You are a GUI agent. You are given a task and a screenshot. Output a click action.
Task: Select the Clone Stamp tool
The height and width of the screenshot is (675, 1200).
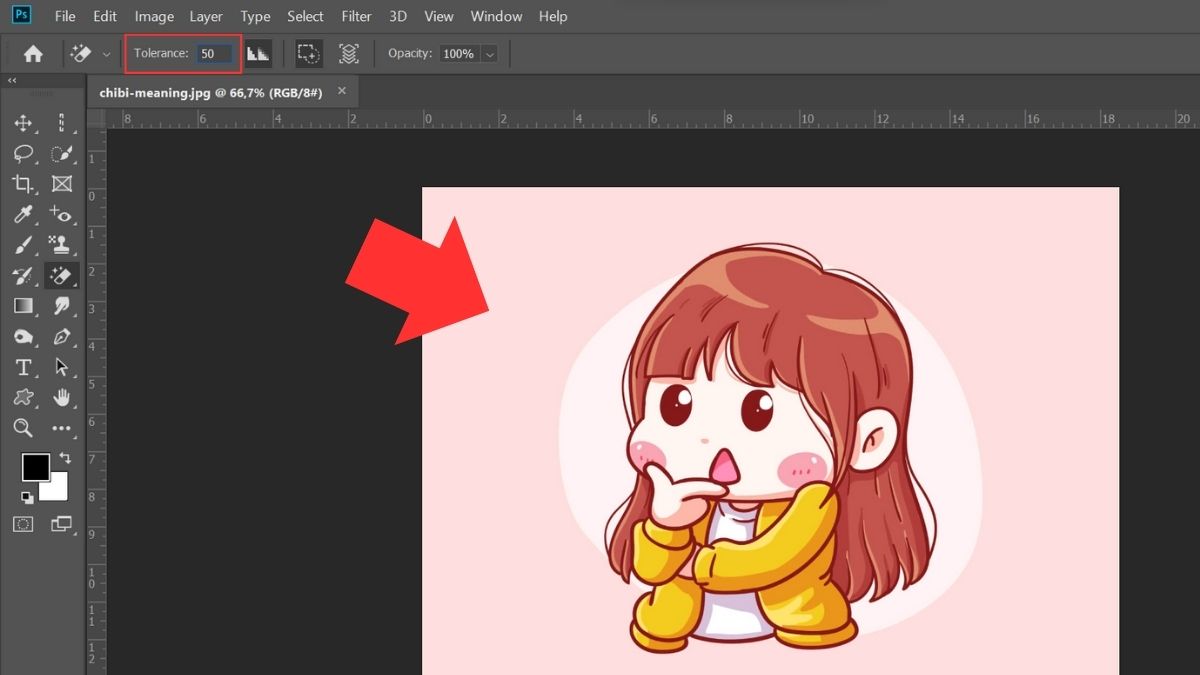pos(62,245)
